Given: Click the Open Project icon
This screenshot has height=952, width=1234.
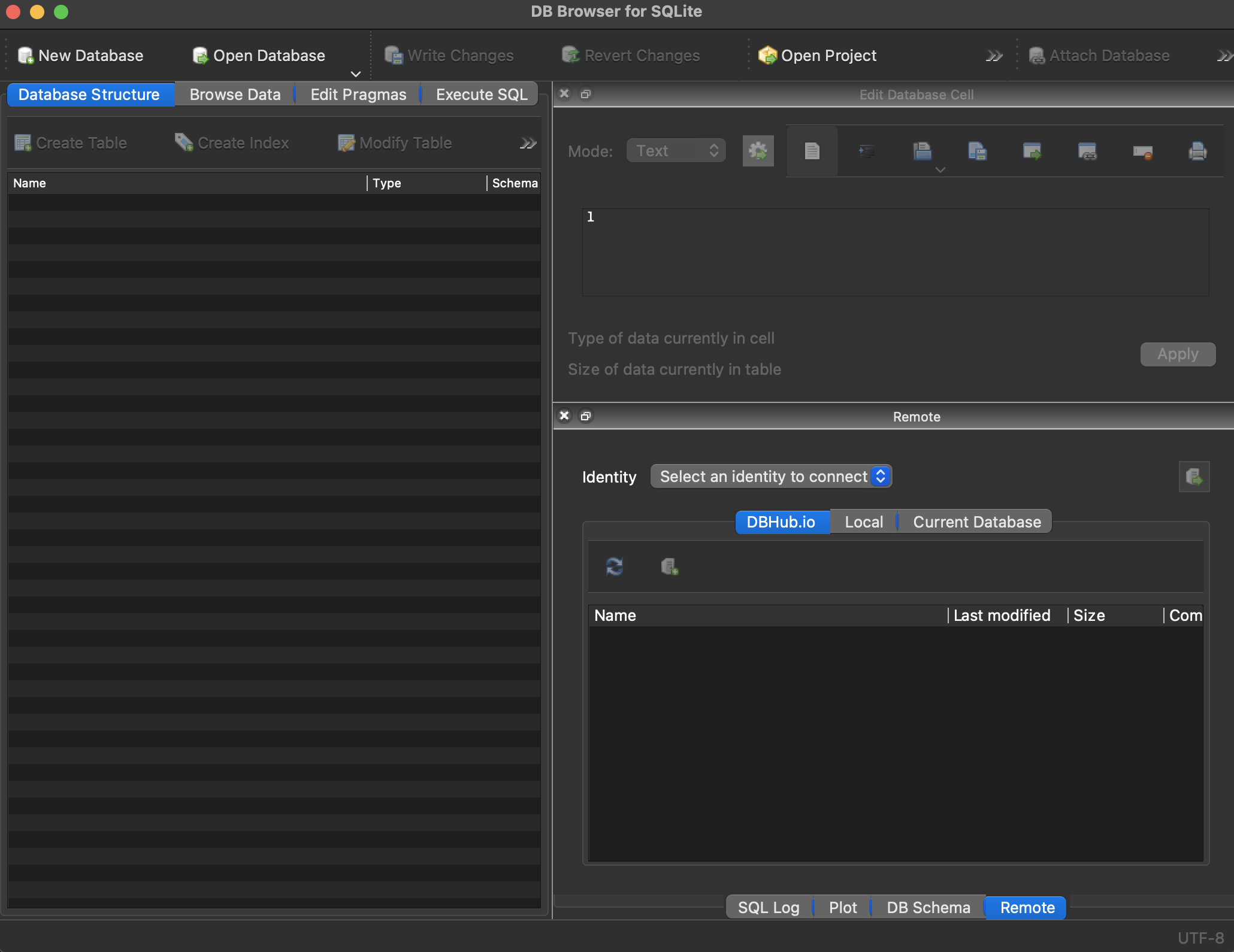Looking at the screenshot, I should [767, 56].
